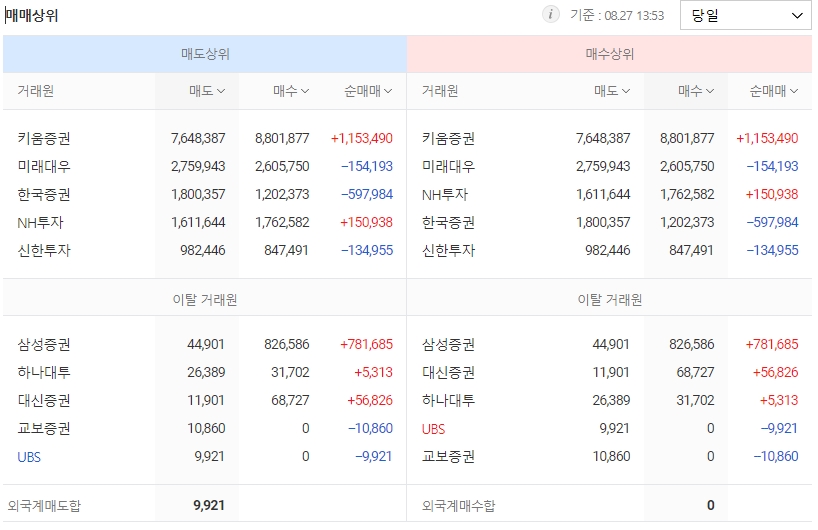Click 대신증권 in right 이탈 거래원 list
This screenshot has width=818, height=530.
point(448,372)
